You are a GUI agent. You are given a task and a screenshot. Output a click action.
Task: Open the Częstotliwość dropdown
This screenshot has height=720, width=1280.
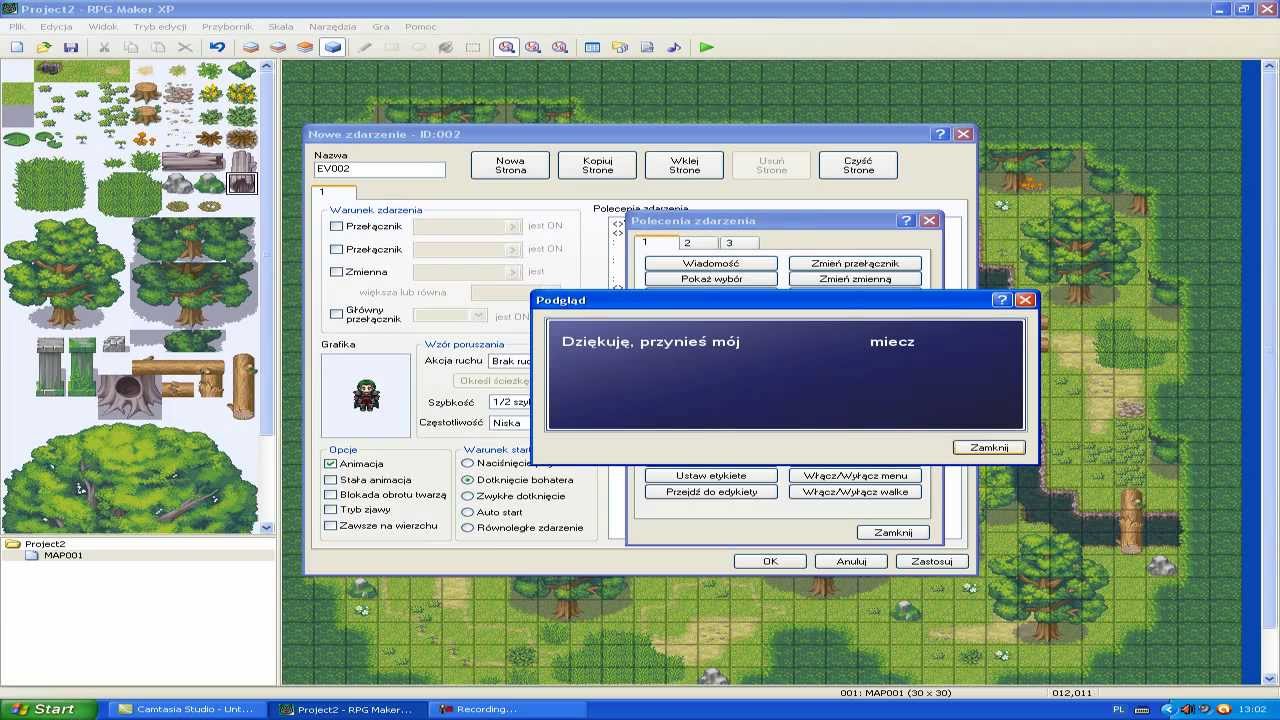point(509,423)
